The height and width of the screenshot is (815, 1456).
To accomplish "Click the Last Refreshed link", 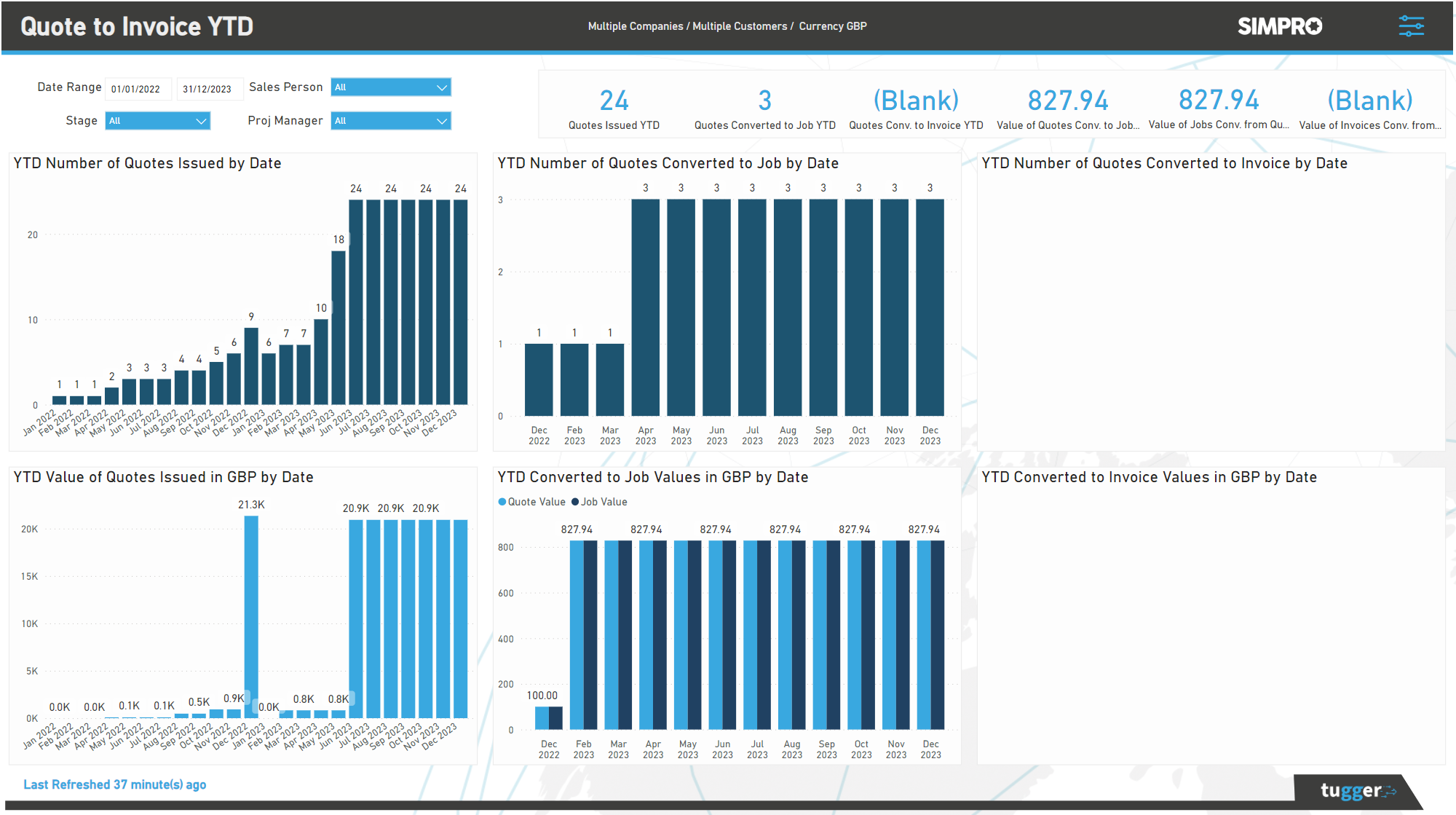I will click(x=114, y=784).
